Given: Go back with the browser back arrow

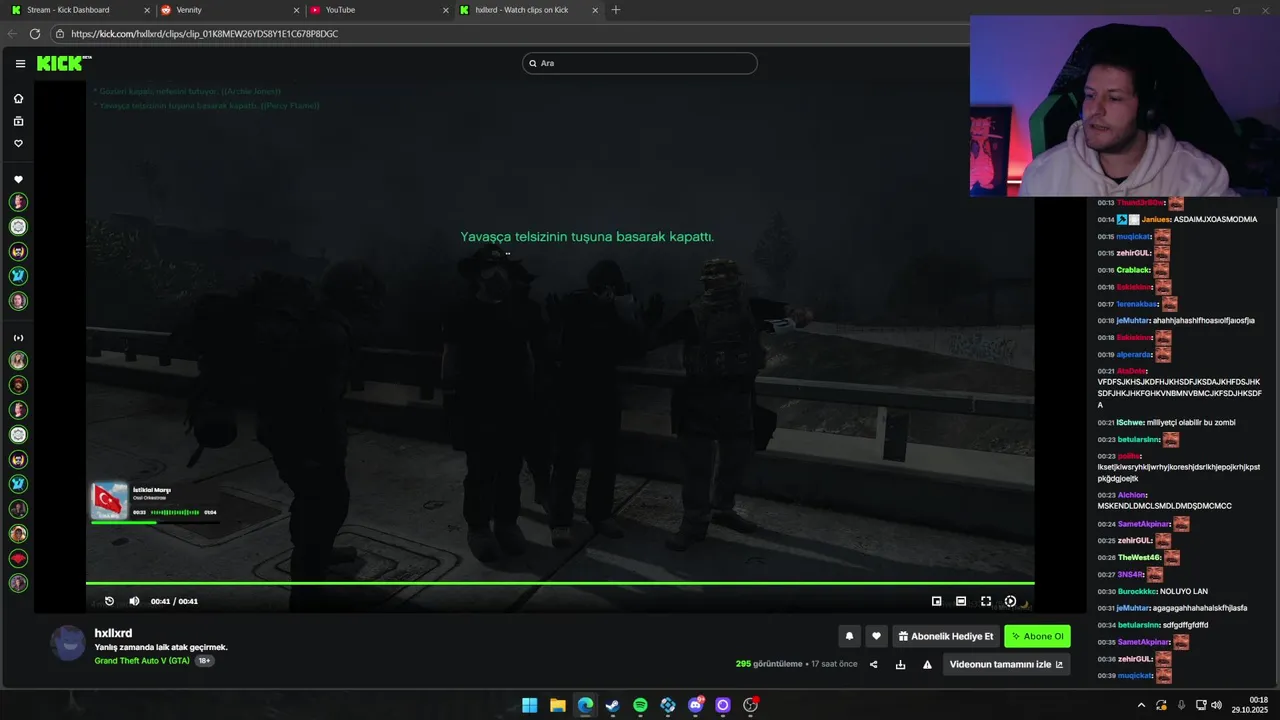Looking at the screenshot, I should [x=12, y=33].
